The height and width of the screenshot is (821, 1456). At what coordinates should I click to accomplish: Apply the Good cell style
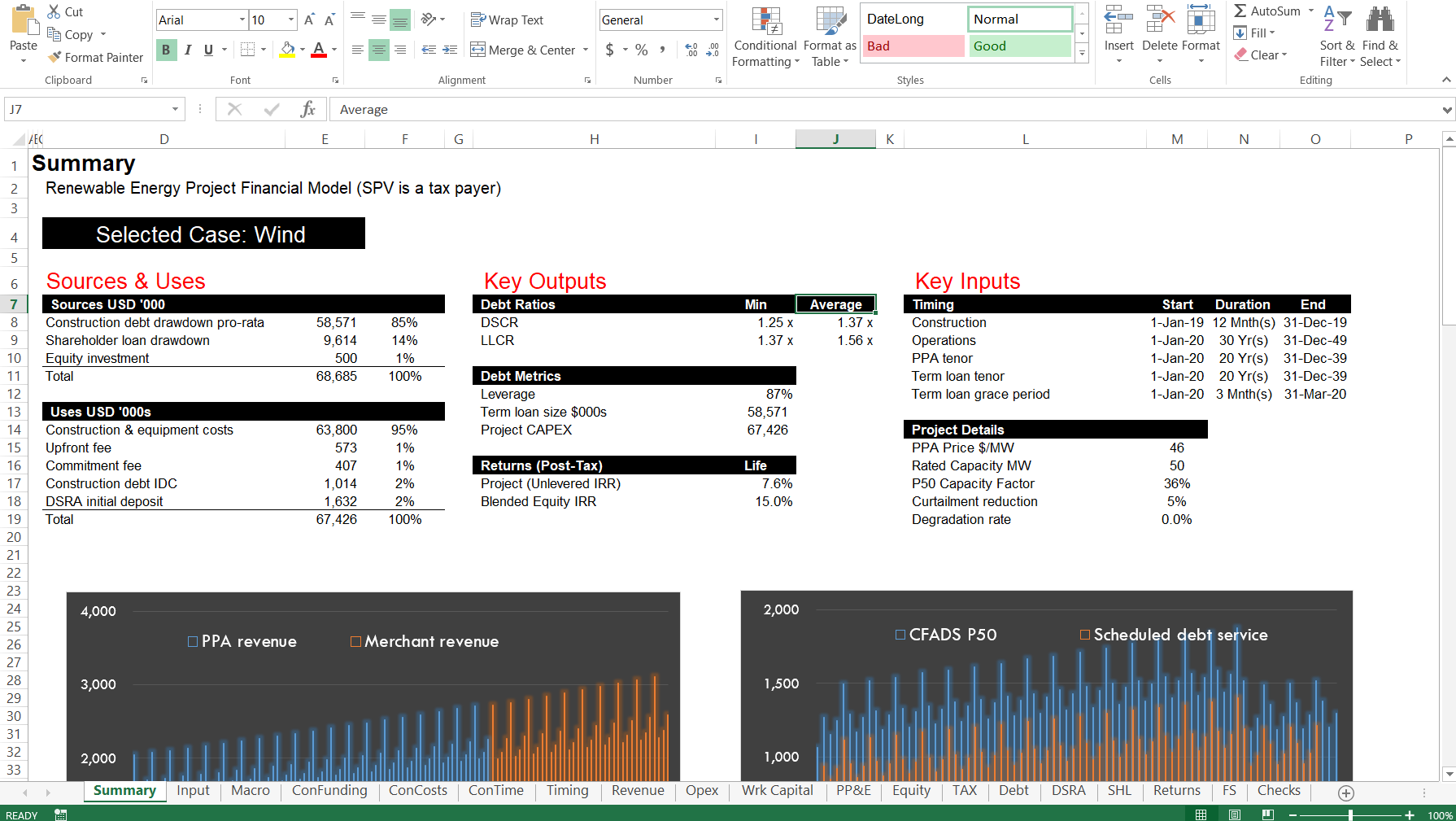pos(1020,46)
